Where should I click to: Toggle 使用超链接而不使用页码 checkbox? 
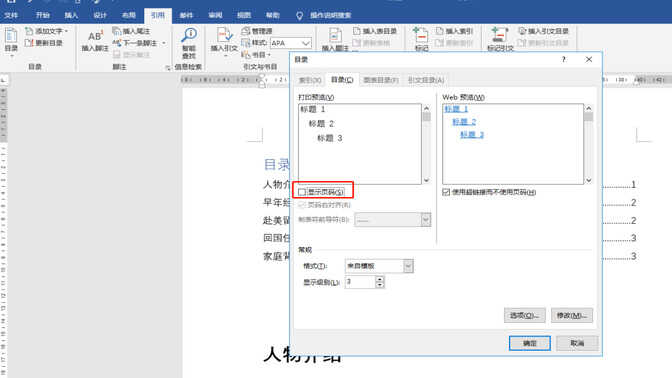tap(446, 192)
